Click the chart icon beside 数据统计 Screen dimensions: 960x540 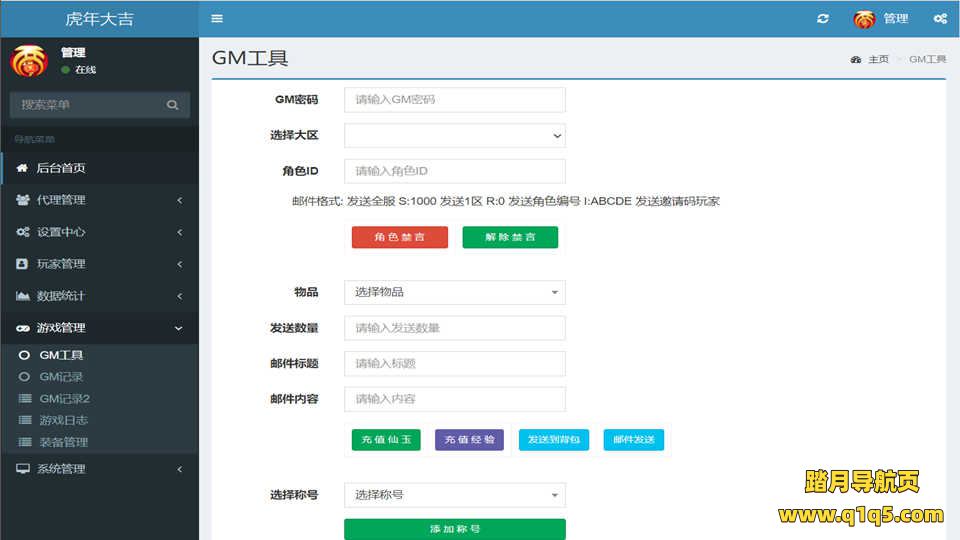[x=22, y=296]
